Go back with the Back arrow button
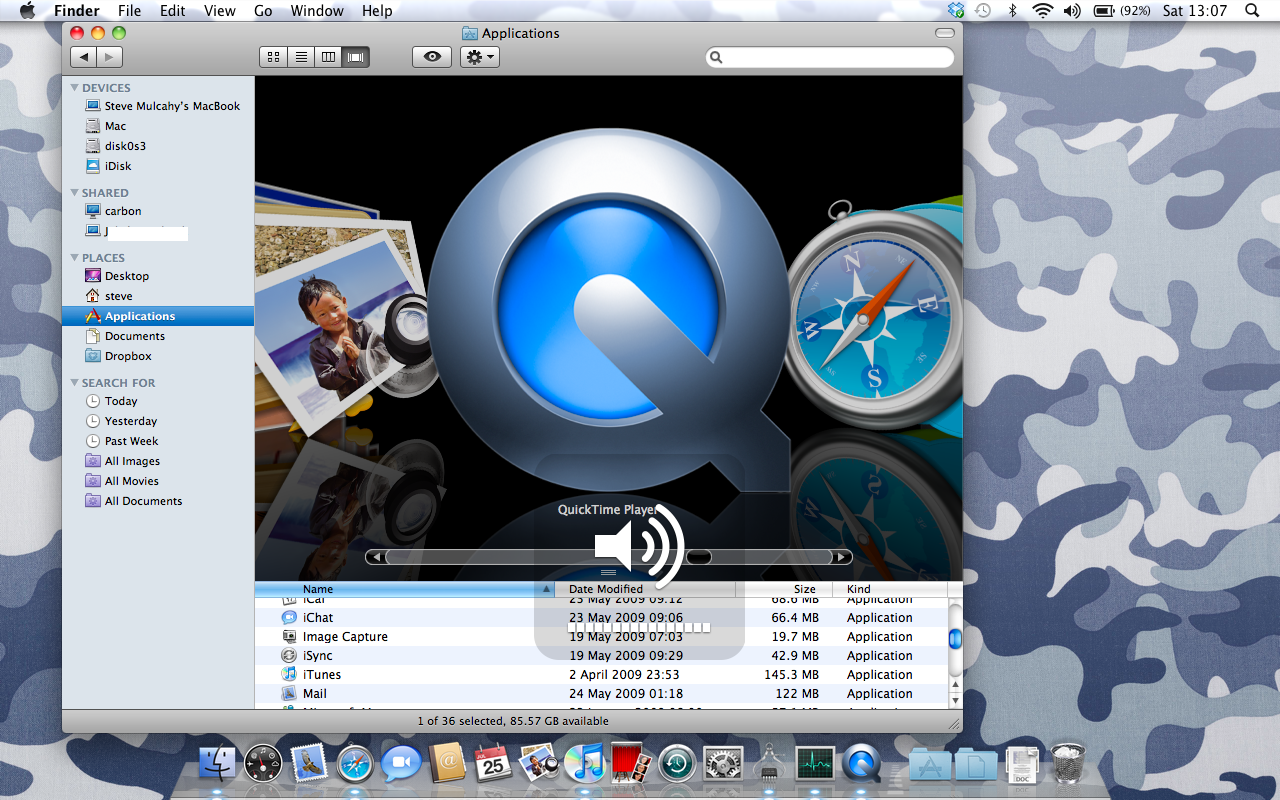The image size is (1280, 800). (83, 57)
